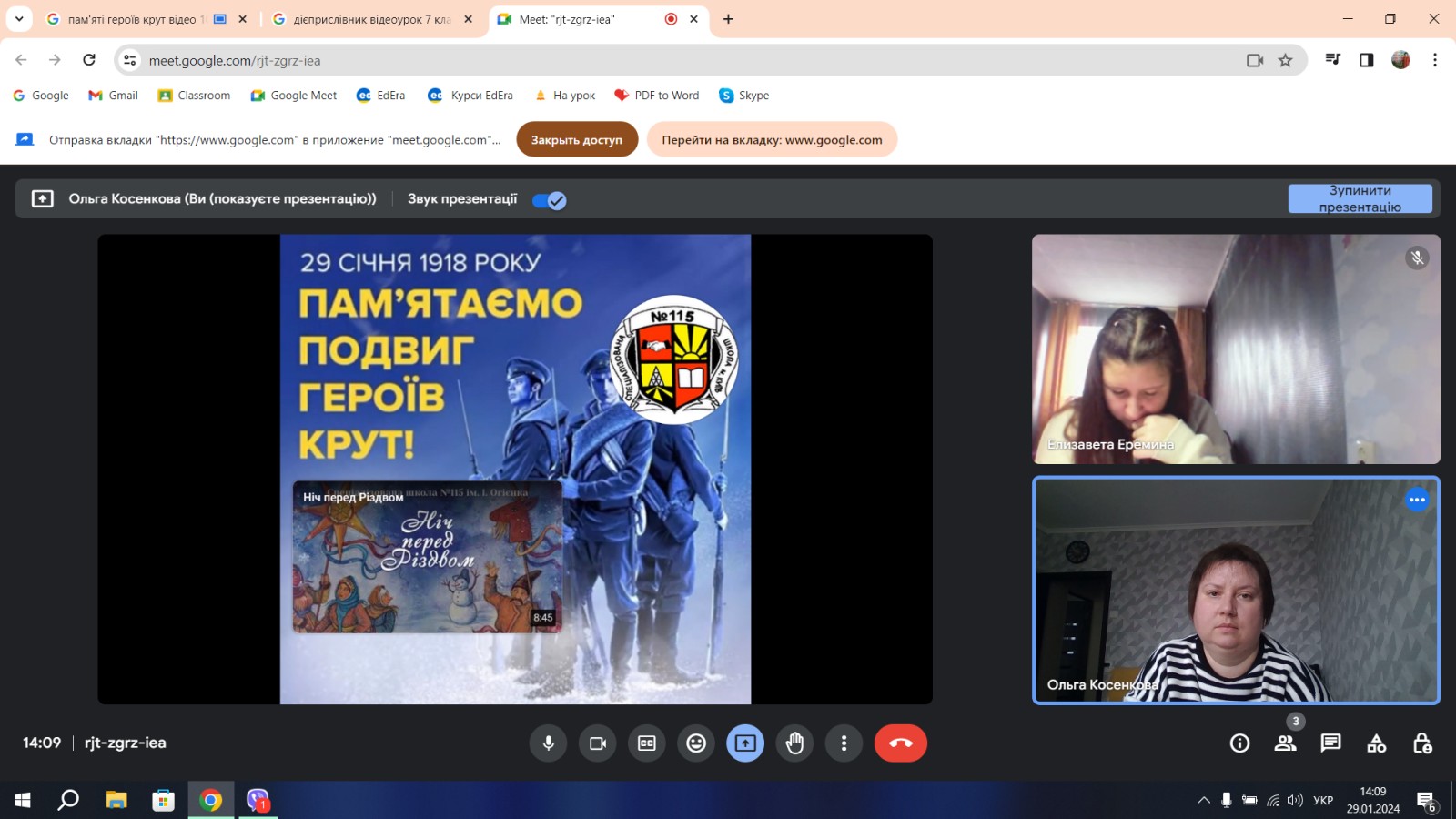Open meeting details info icon
Image resolution: width=1456 pixels, height=819 pixels.
pos(1239,743)
